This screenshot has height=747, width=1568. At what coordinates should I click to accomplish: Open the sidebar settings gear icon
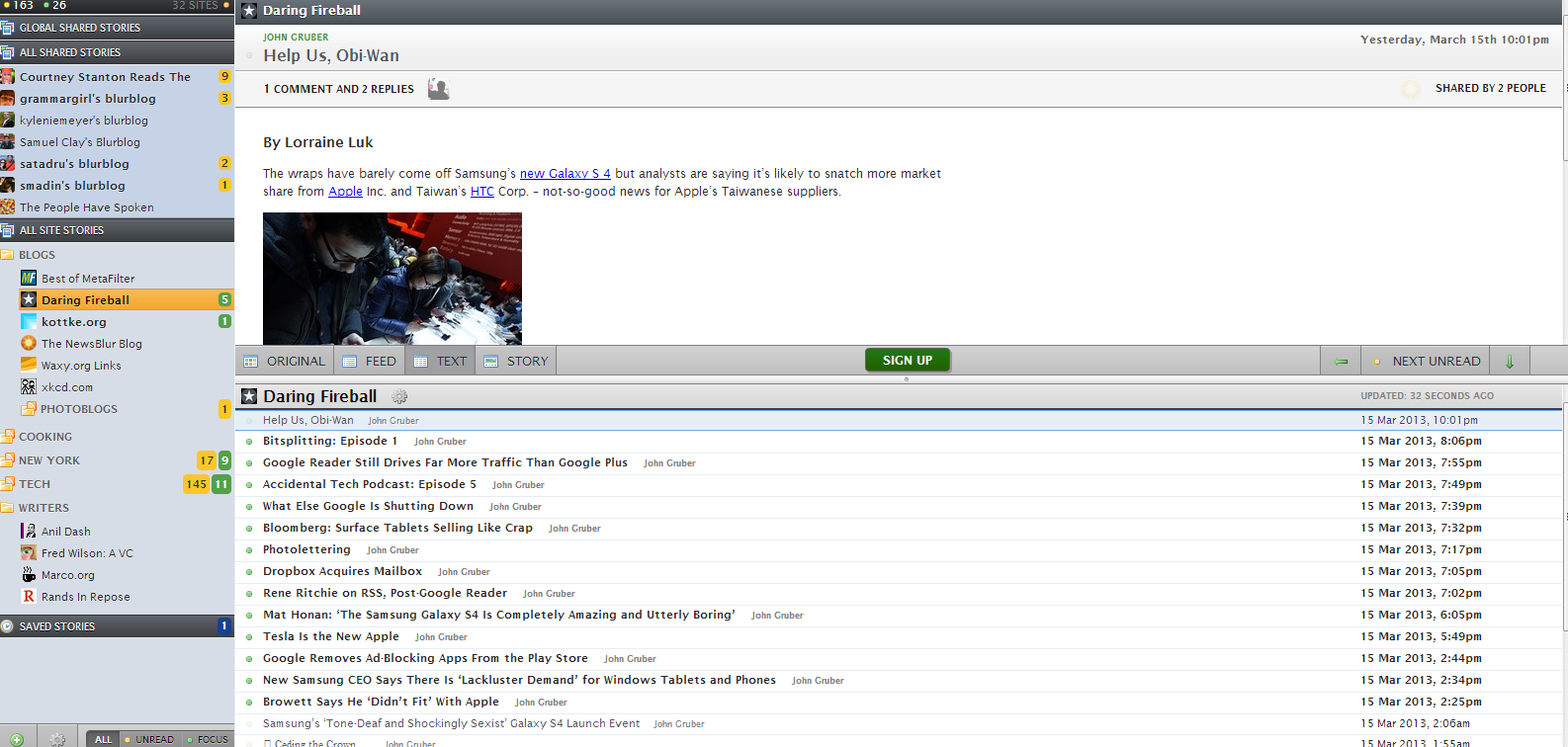pyautogui.click(x=57, y=739)
